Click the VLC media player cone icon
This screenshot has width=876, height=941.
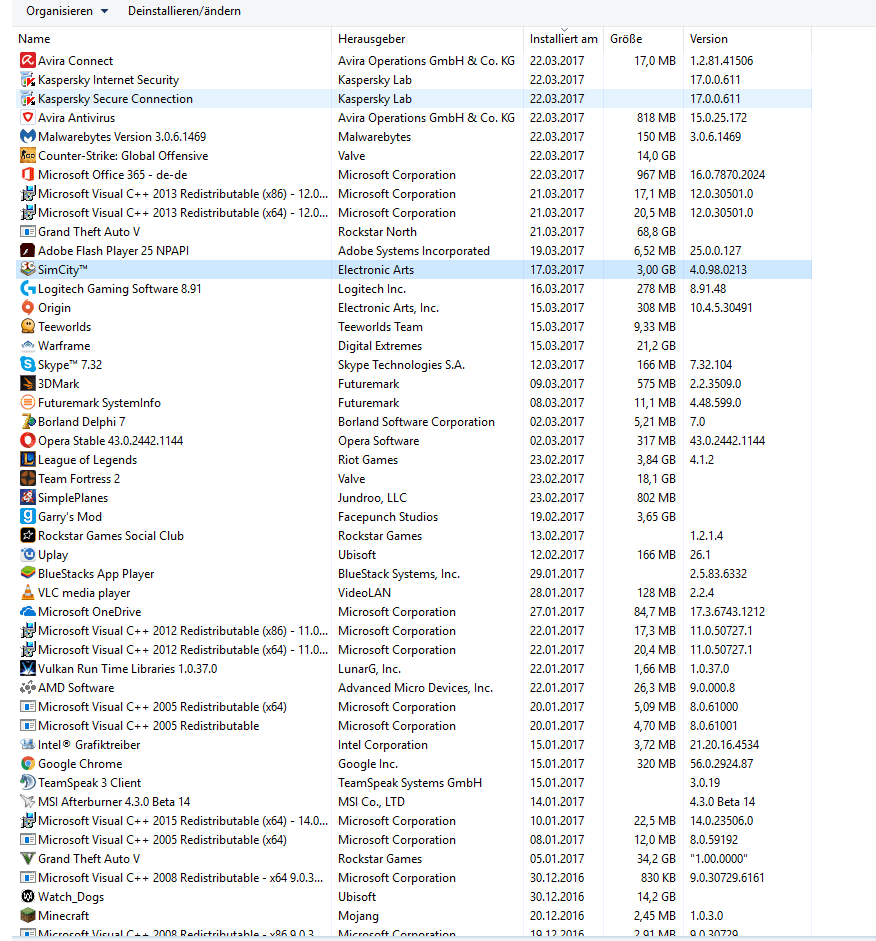tap(28, 593)
